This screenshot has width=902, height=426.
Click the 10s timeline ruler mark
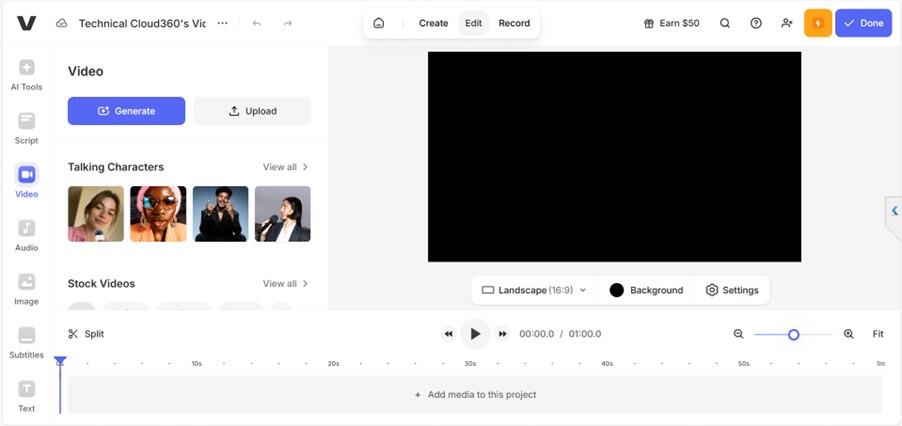[x=196, y=364]
